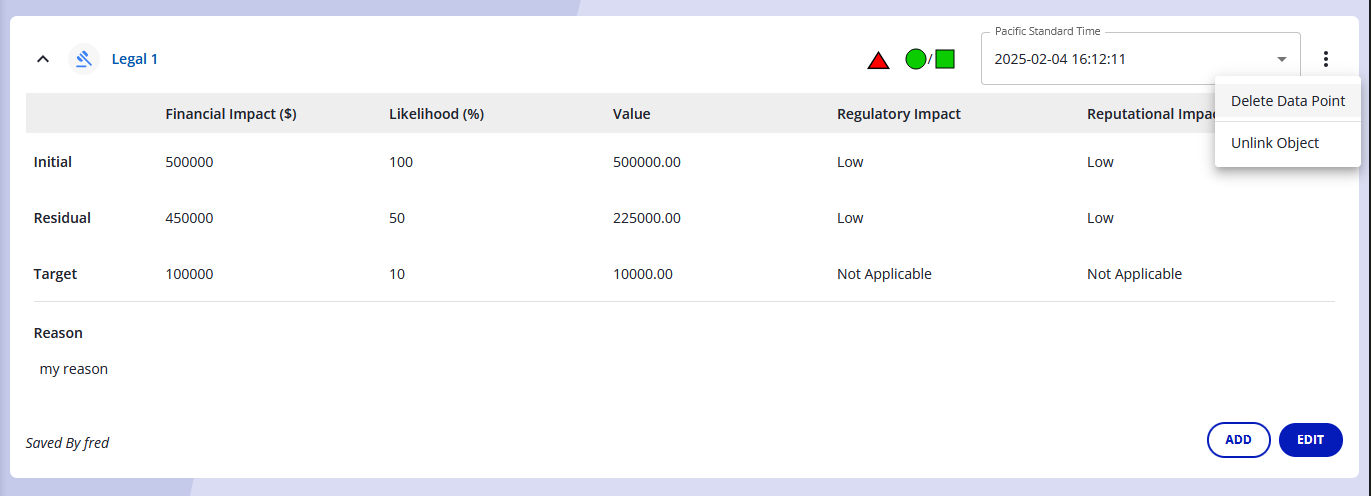The image size is (1371, 496).
Task: Click the Financial Impact ($) column header
Action: (230, 114)
